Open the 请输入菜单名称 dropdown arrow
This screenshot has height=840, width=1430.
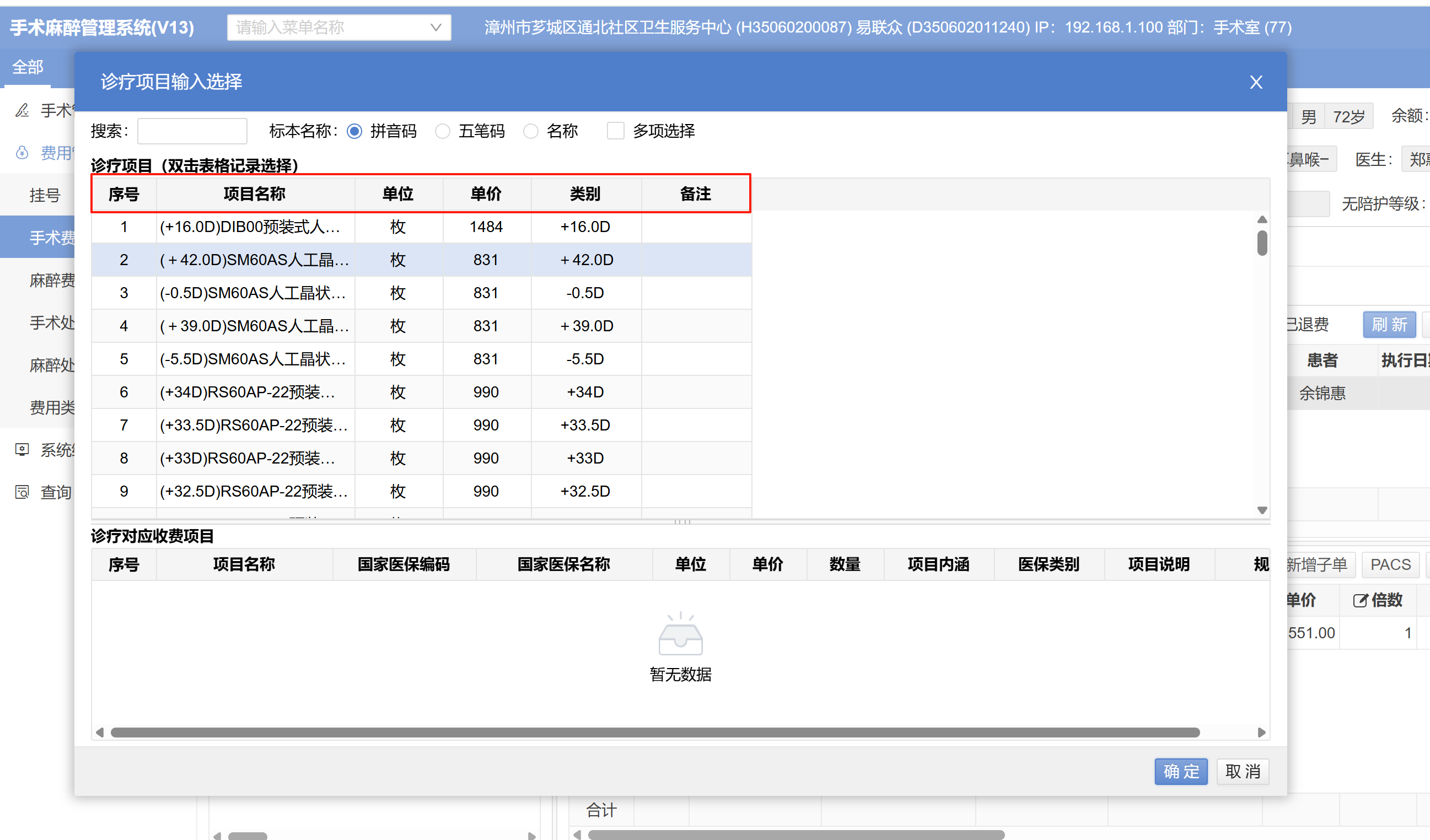tap(436, 27)
